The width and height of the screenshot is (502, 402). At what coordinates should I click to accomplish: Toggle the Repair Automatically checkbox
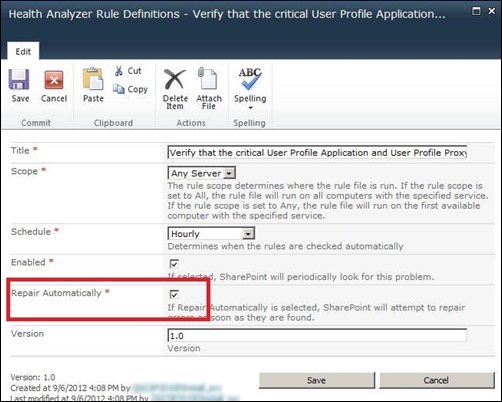click(174, 294)
